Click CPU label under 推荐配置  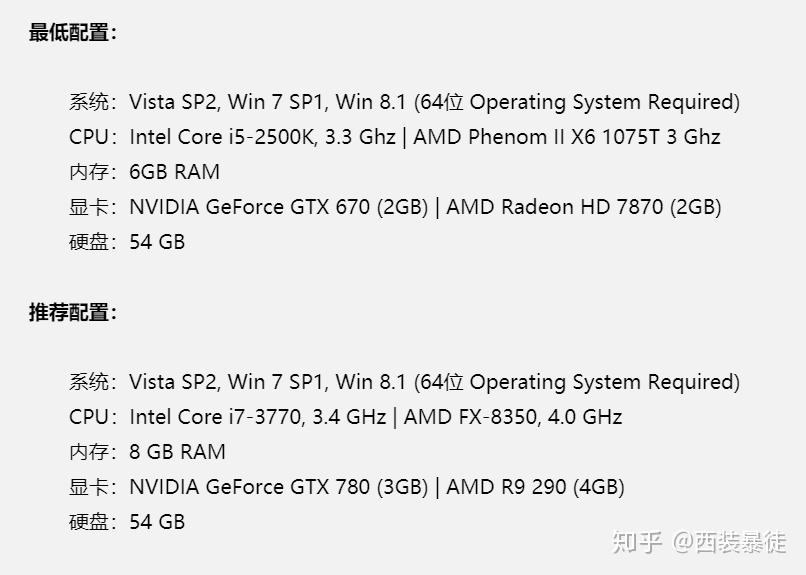(x=88, y=417)
